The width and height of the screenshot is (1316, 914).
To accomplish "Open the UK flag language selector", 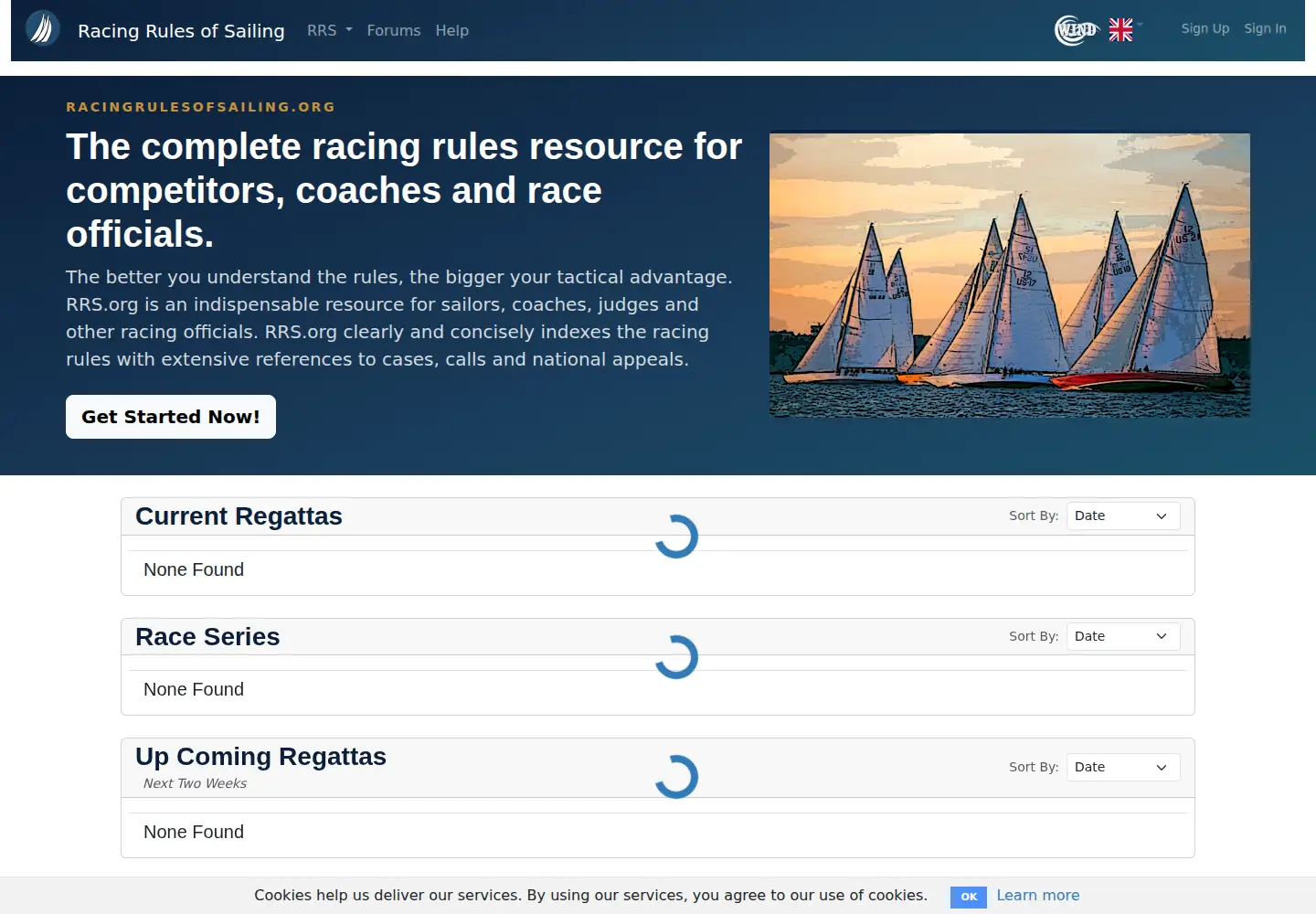I will coord(1125,29).
